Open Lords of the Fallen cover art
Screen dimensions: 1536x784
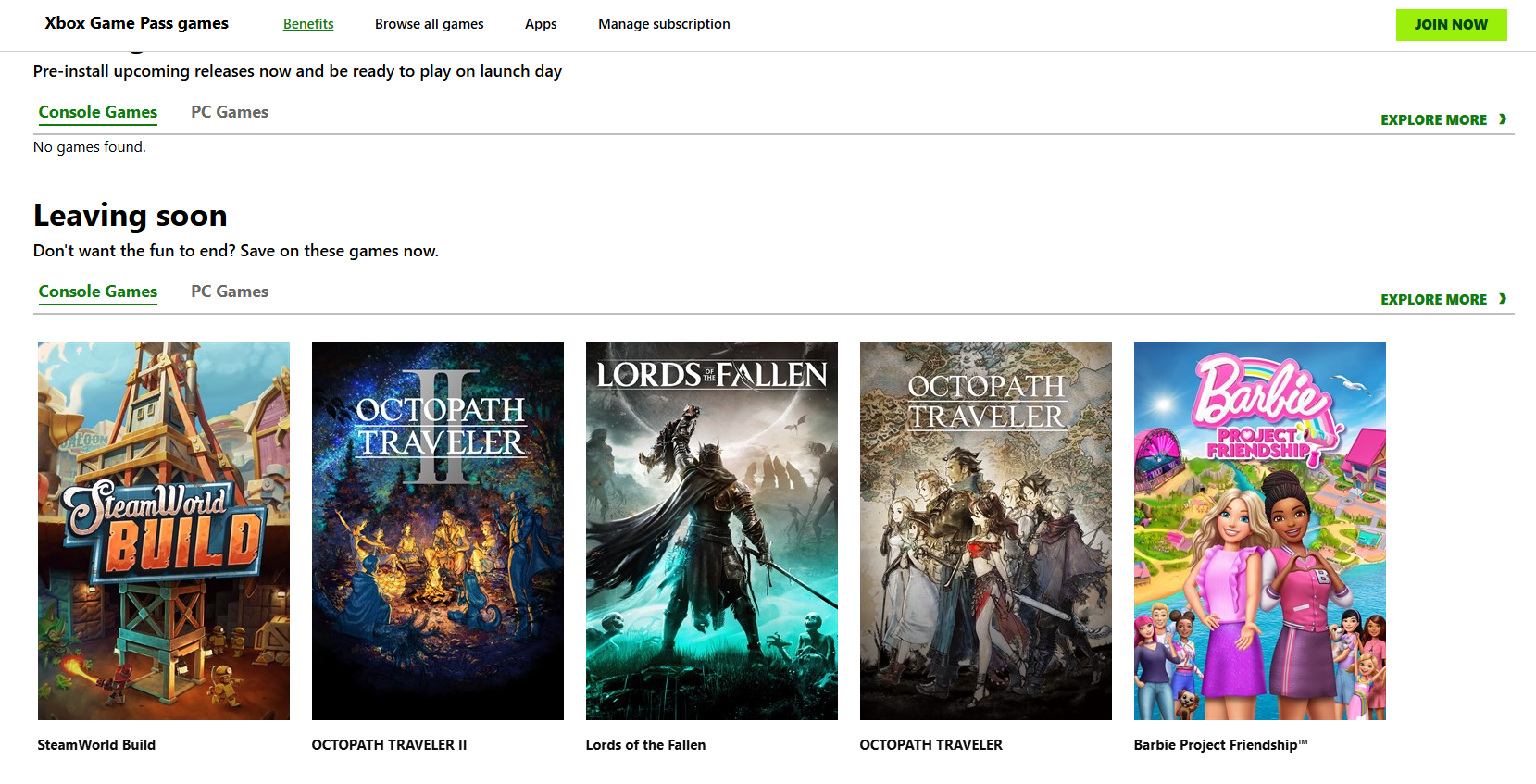[x=712, y=530]
